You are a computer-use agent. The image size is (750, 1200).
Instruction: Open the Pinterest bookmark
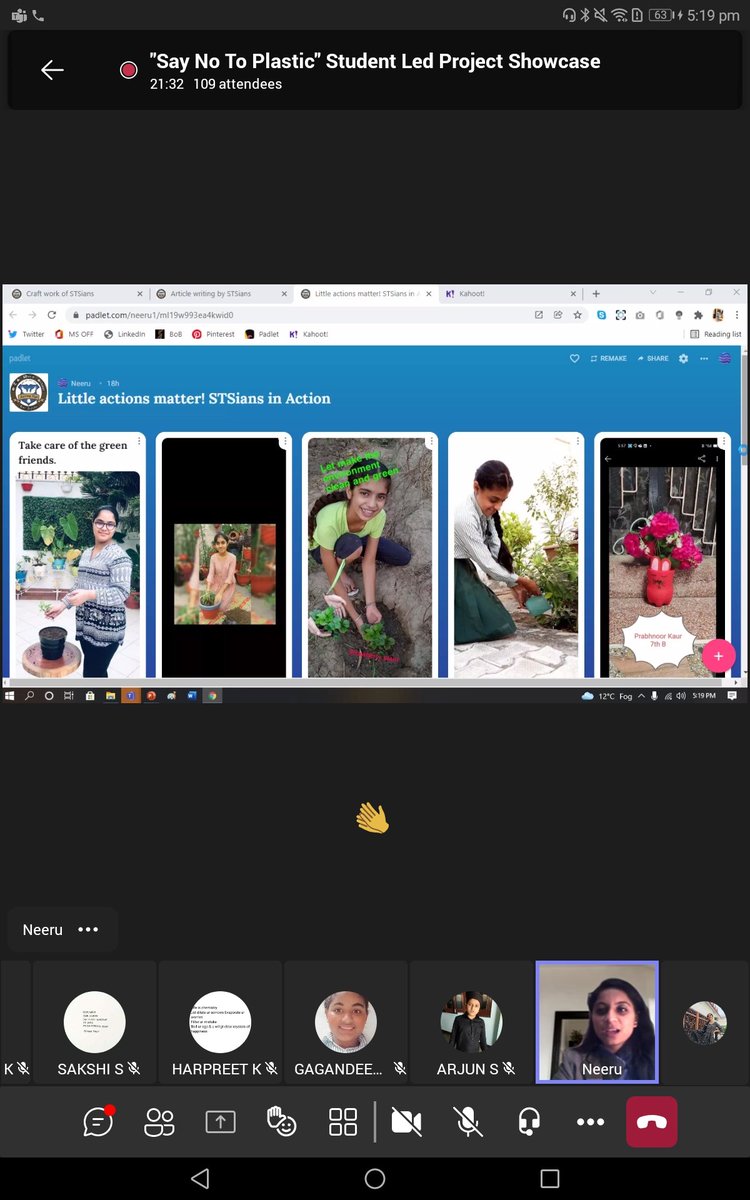pyautogui.click(x=215, y=334)
